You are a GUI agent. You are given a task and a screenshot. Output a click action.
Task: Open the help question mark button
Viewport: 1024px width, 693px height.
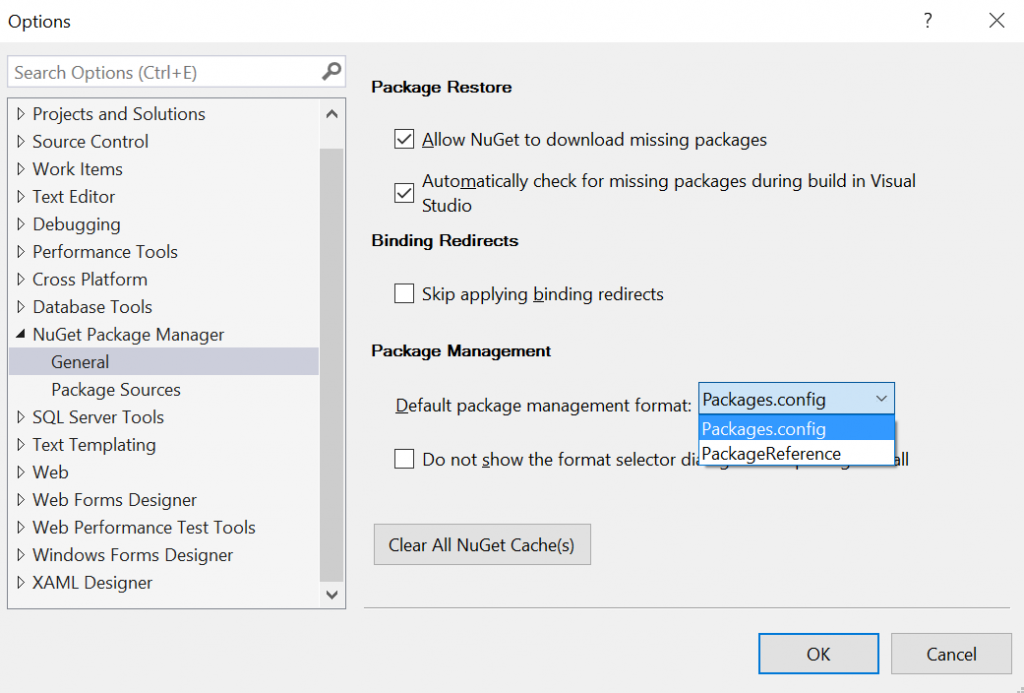[x=927, y=21]
